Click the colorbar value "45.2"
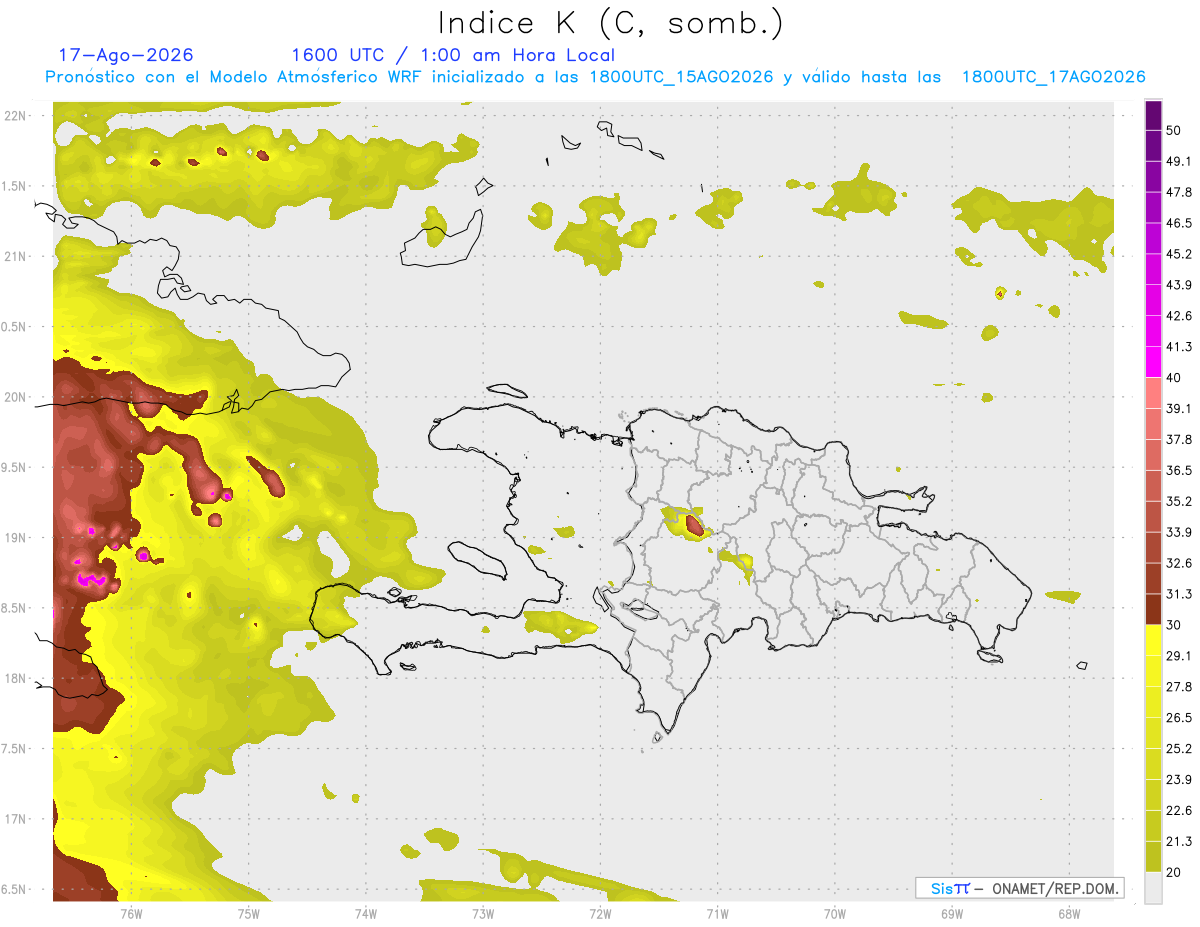1200x927 pixels. 1178,254
